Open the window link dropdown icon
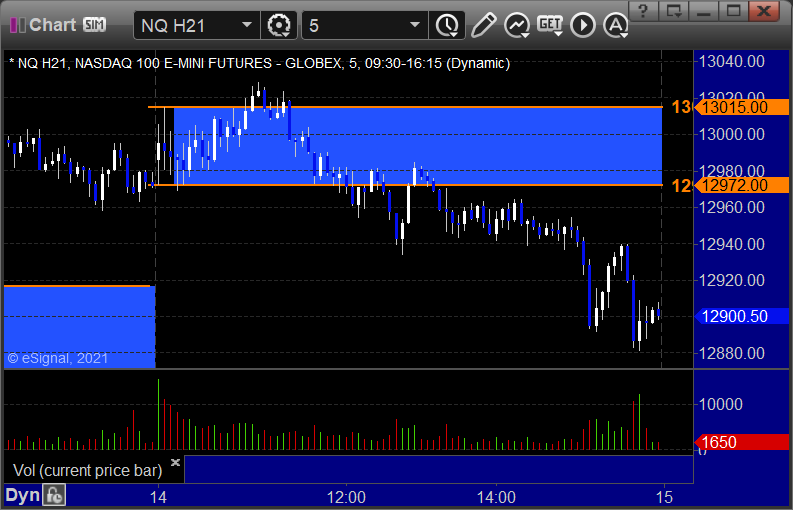Viewport: 793px width, 510px height. coord(674,11)
